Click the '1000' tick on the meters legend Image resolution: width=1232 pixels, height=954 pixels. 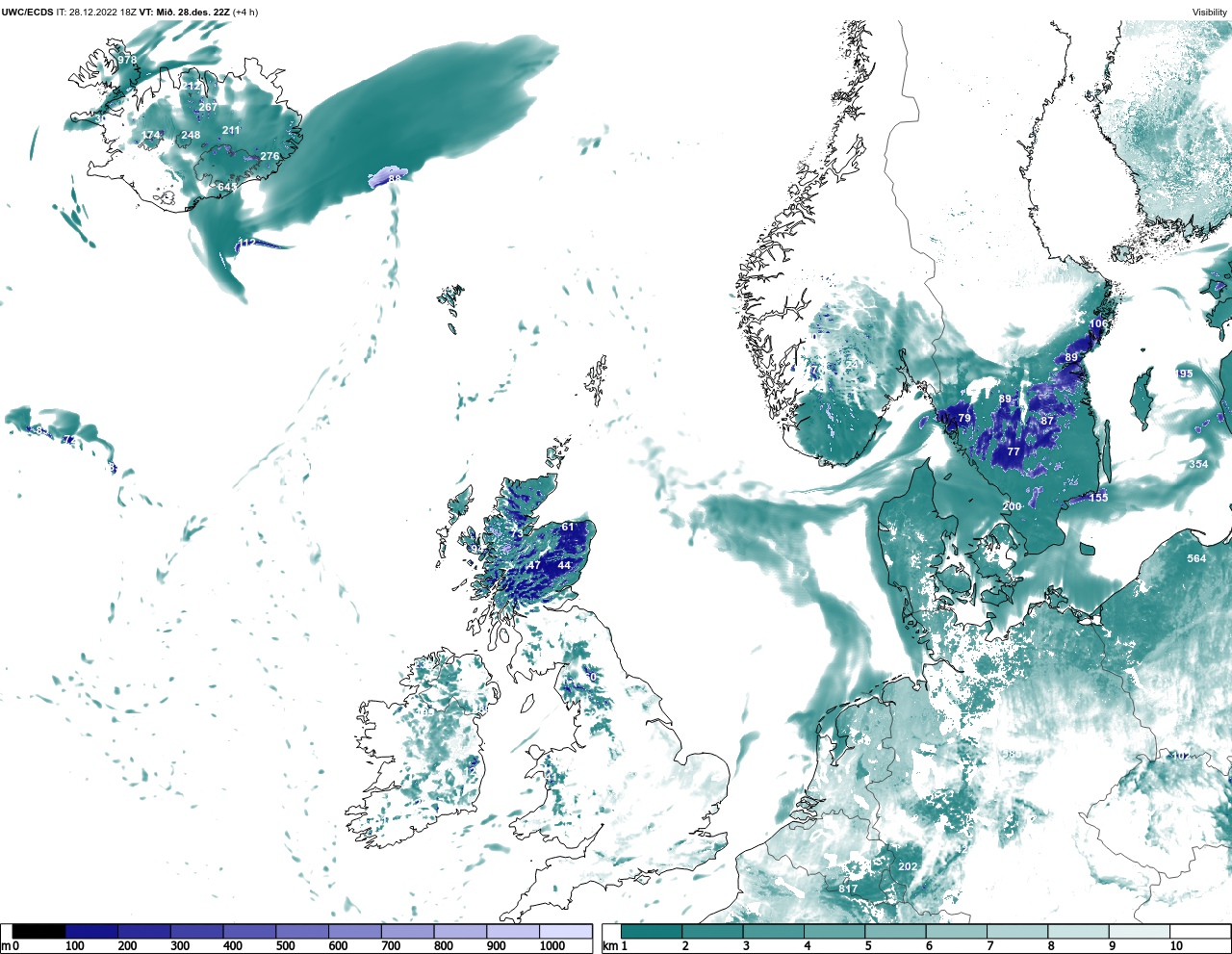tap(552, 946)
